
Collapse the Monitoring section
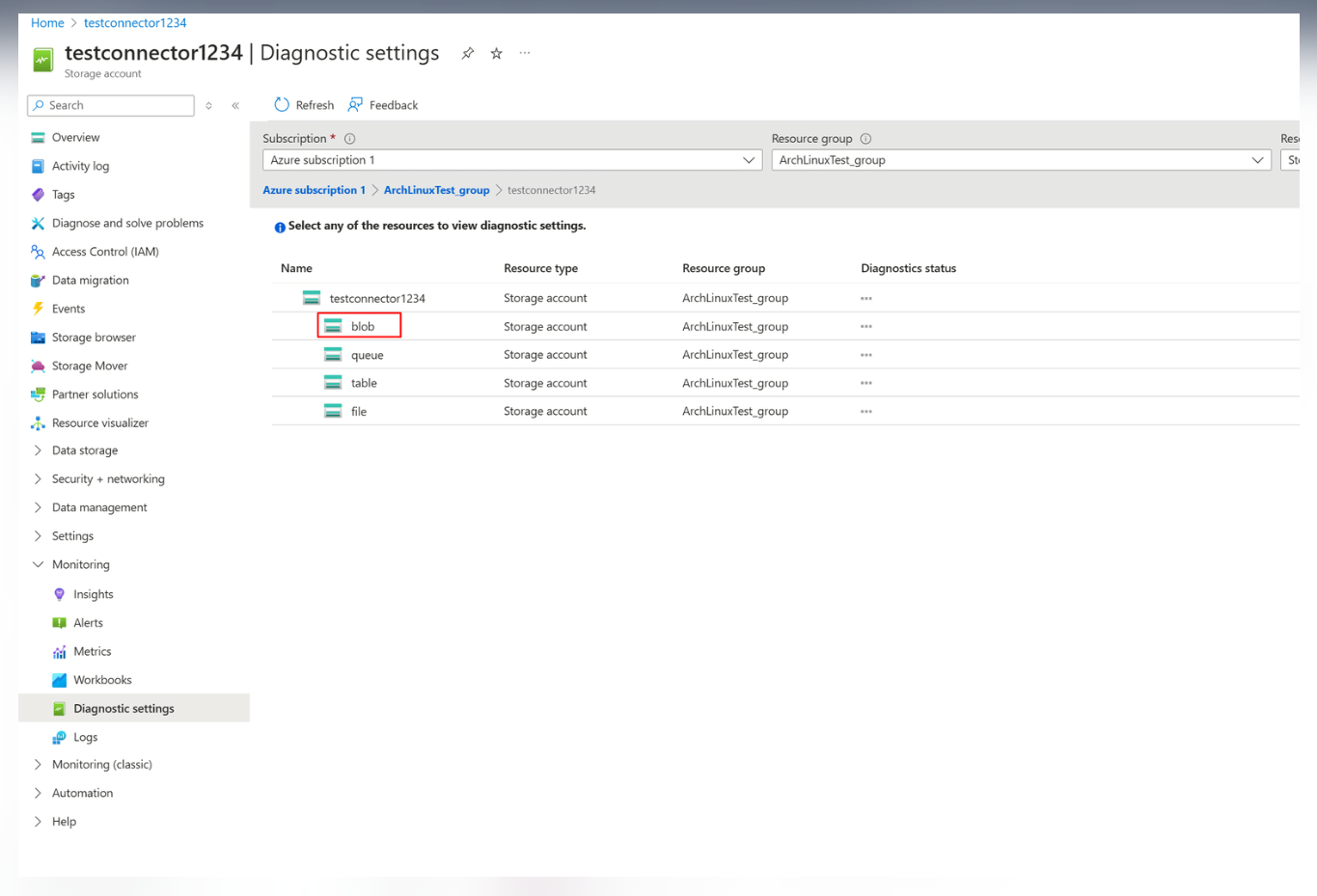tap(80, 565)
